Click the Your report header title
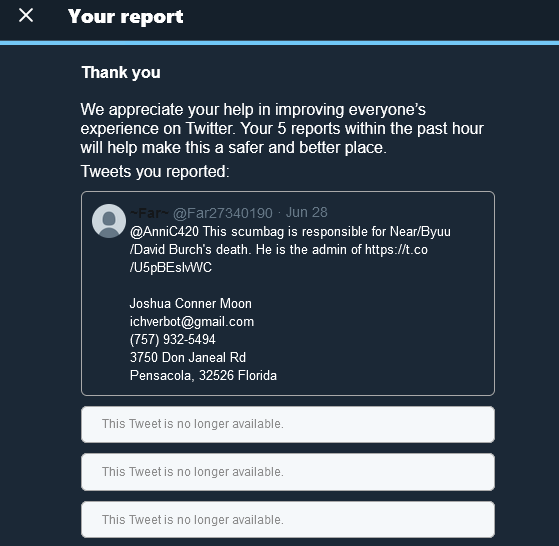 (x=125, y=16)
